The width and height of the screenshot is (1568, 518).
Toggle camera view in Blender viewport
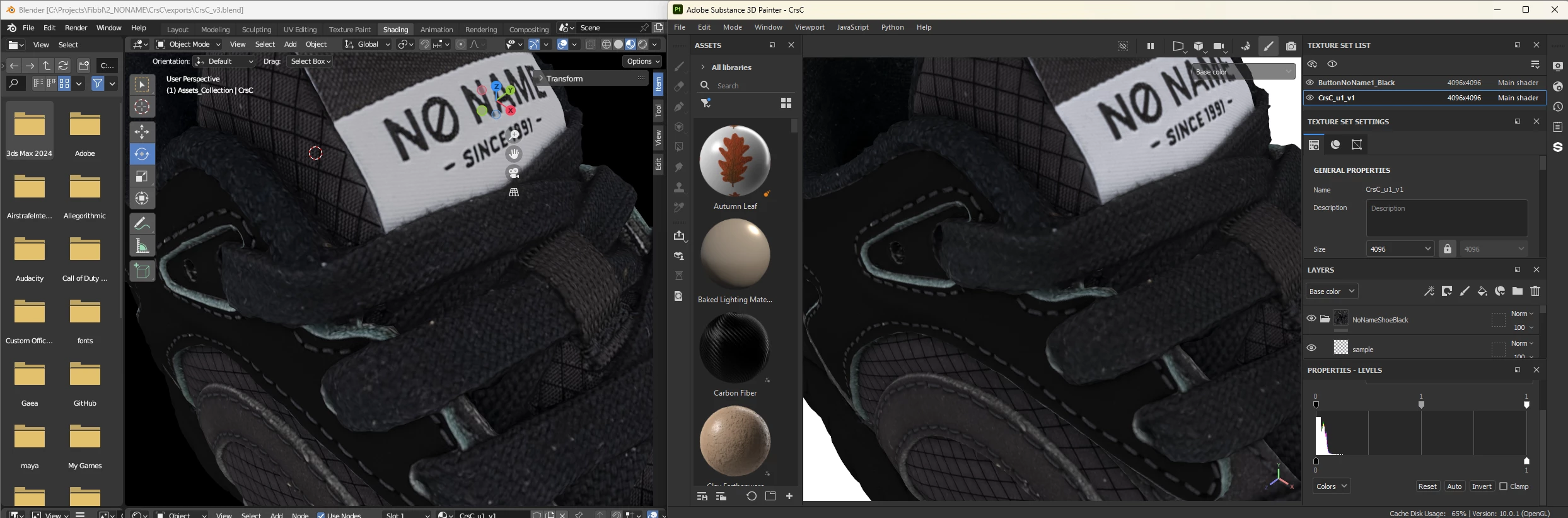click(514, 173)
